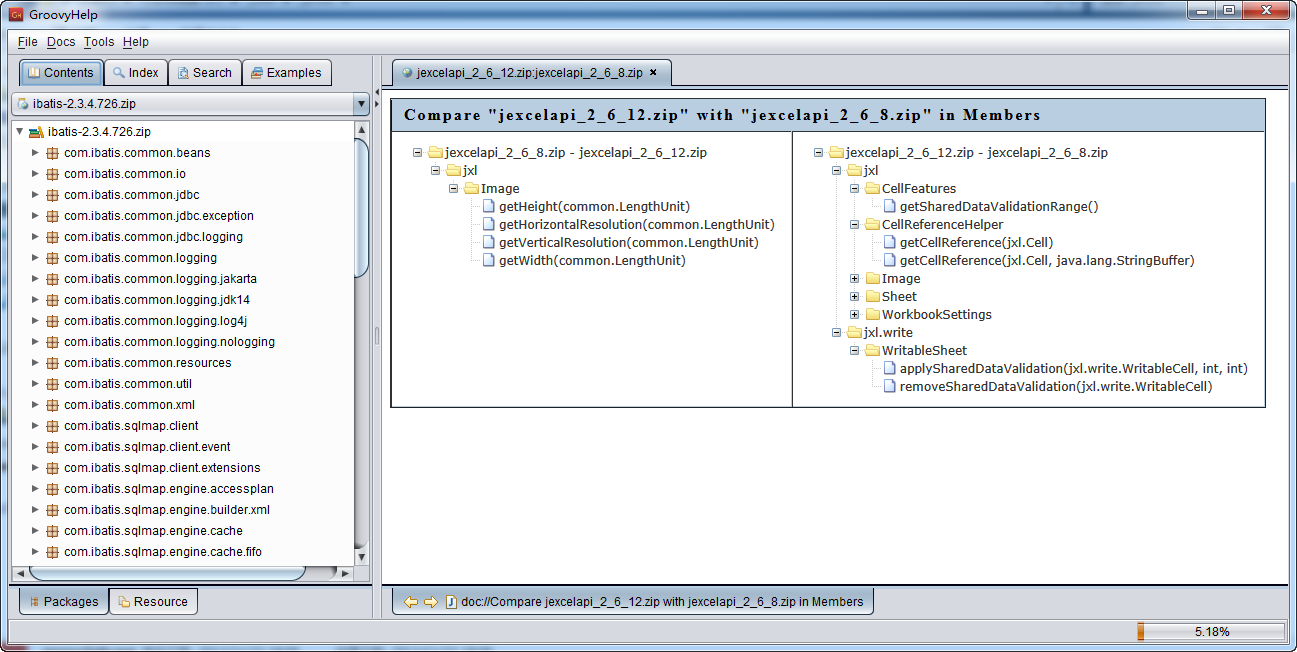The image size is (1297, 652).
Task: Switch to the Resource bottom tab
Action: coord(153,601)
